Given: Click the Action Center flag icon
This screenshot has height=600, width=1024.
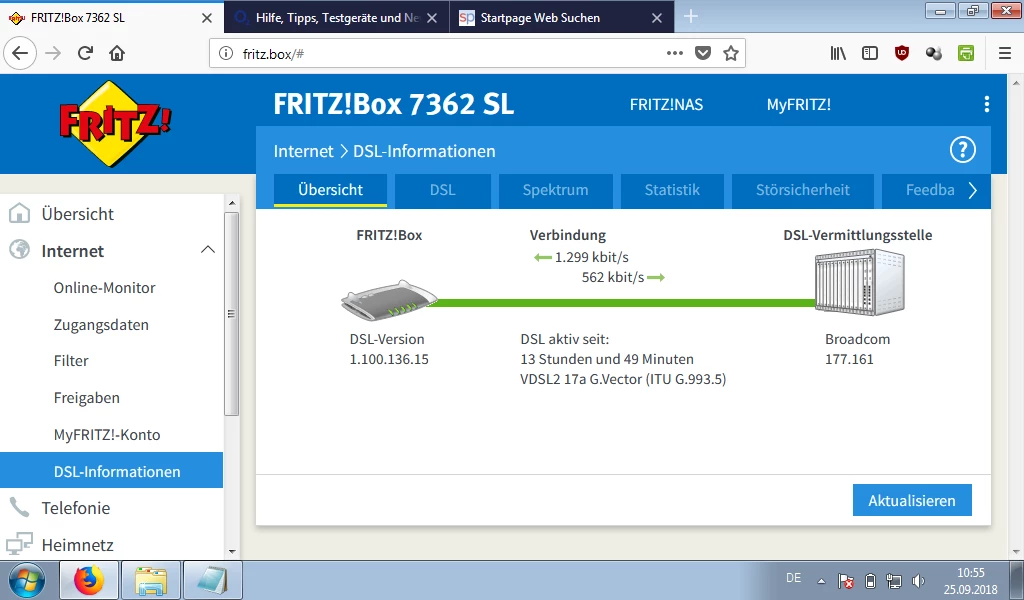Looking at the screenshot, I should click(x=846, y=580).
